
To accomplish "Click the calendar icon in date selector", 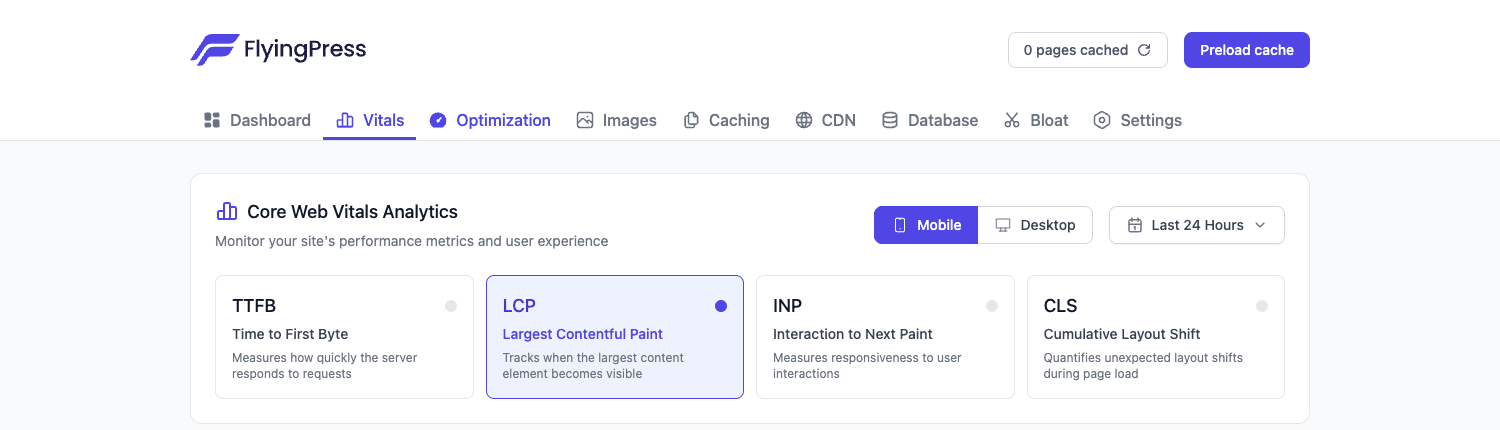I will click(1135, 225).
